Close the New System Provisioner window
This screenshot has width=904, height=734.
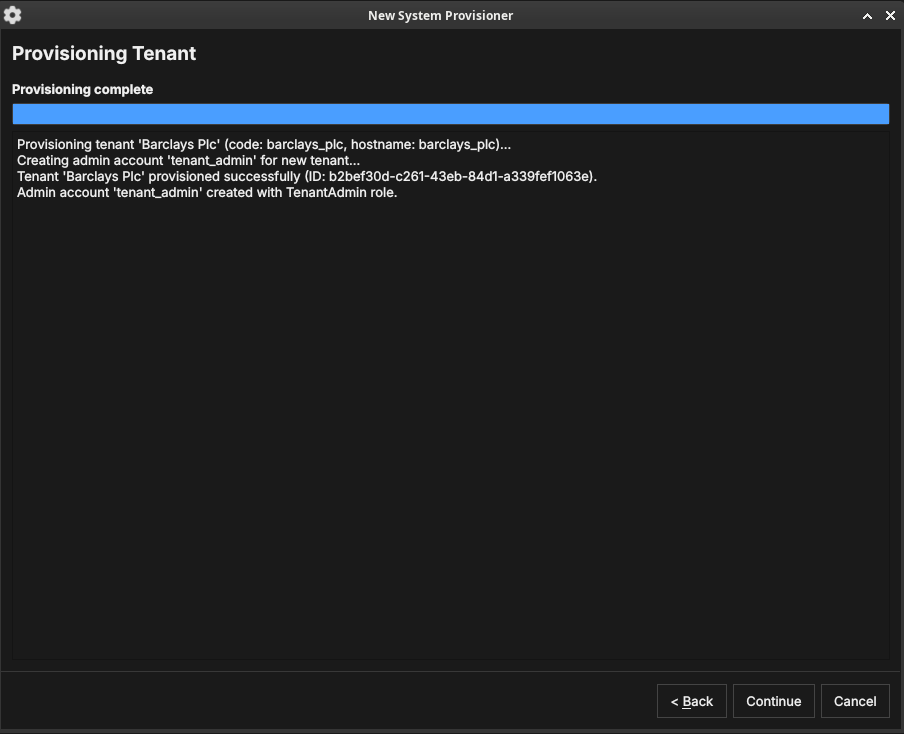[890, 16]
